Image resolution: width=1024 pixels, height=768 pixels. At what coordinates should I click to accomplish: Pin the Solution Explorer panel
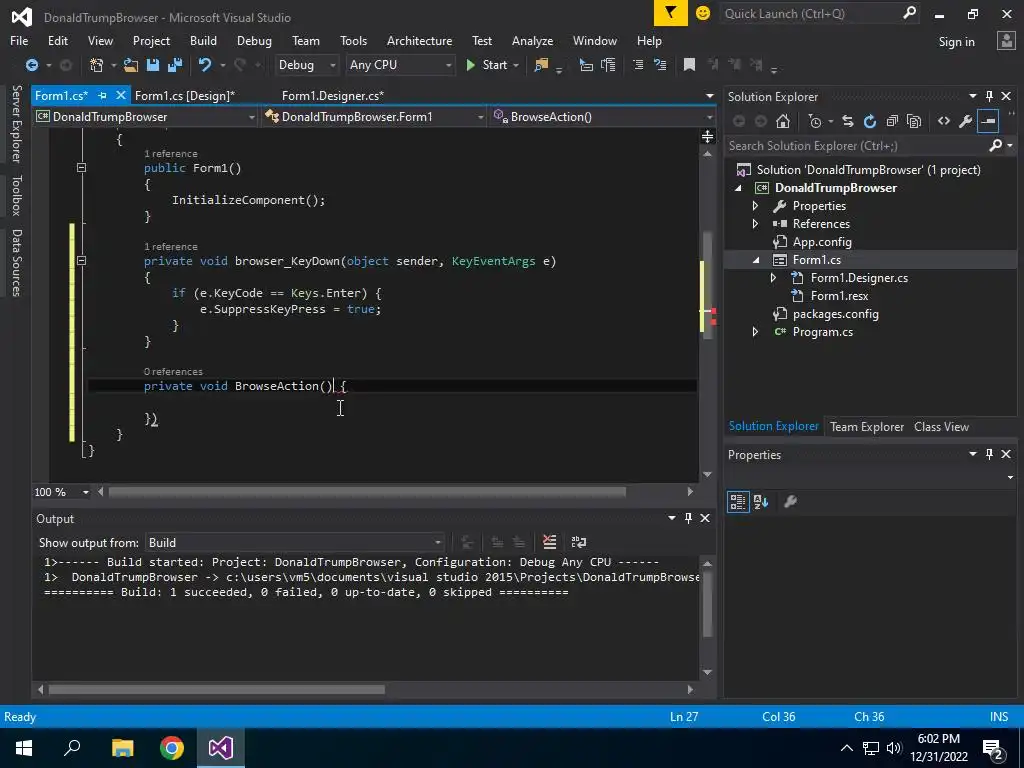(989, 96)
